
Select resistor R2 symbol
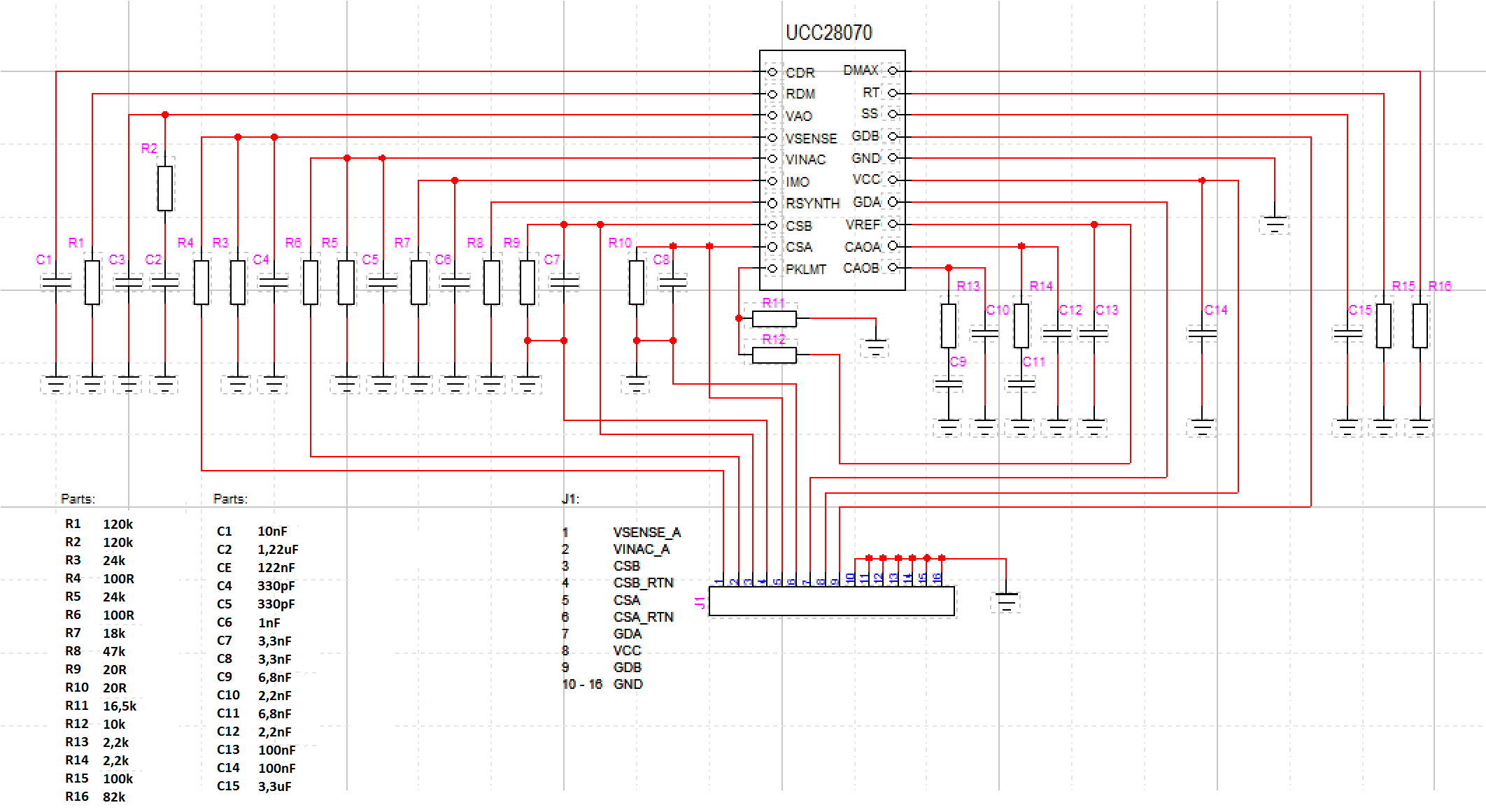tap(165, 188)
